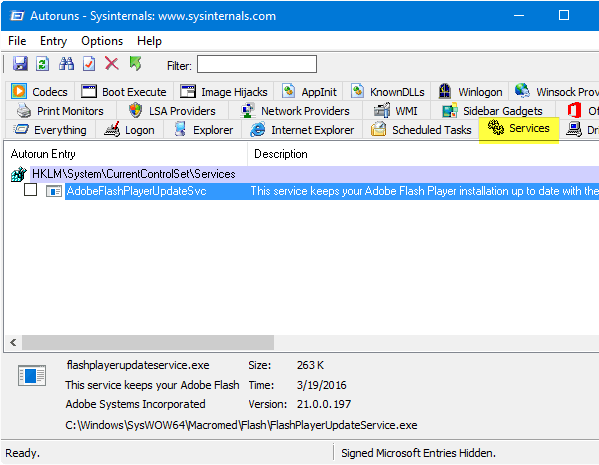Switch to the Boot Execute tab
The image size is (599, 465).
coord(124,92)
